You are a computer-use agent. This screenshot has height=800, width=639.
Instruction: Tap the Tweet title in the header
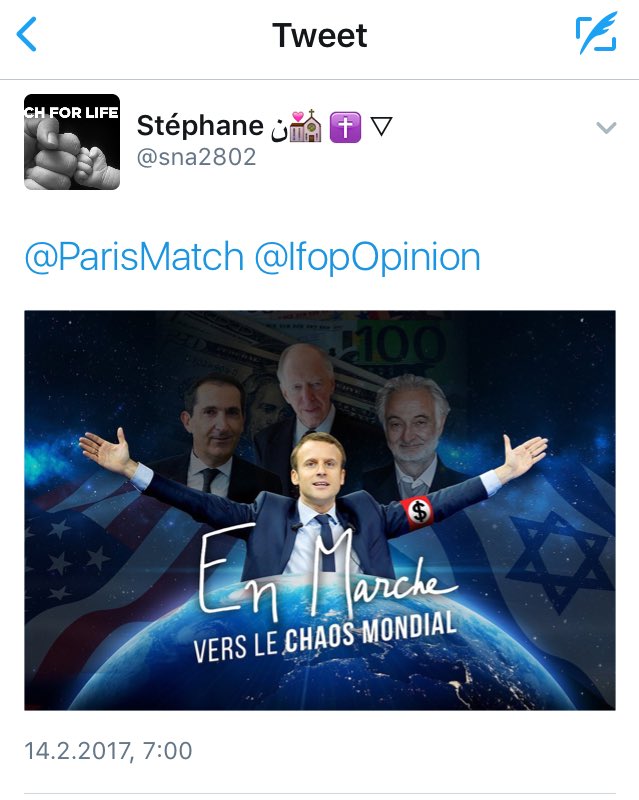[320, 35]
